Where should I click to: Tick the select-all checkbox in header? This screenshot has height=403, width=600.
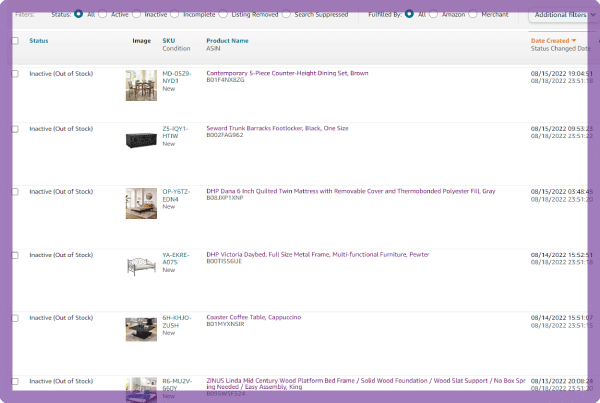[14, 41]
